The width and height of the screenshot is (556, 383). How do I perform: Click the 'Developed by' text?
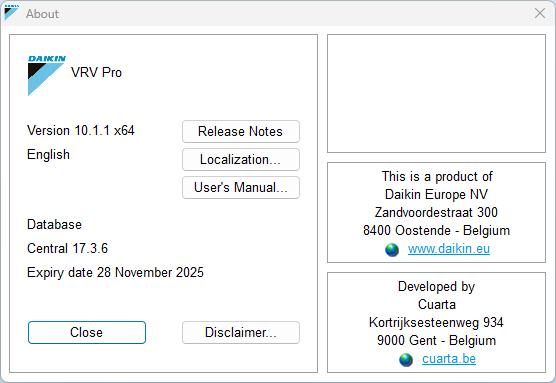pos(437,287)
